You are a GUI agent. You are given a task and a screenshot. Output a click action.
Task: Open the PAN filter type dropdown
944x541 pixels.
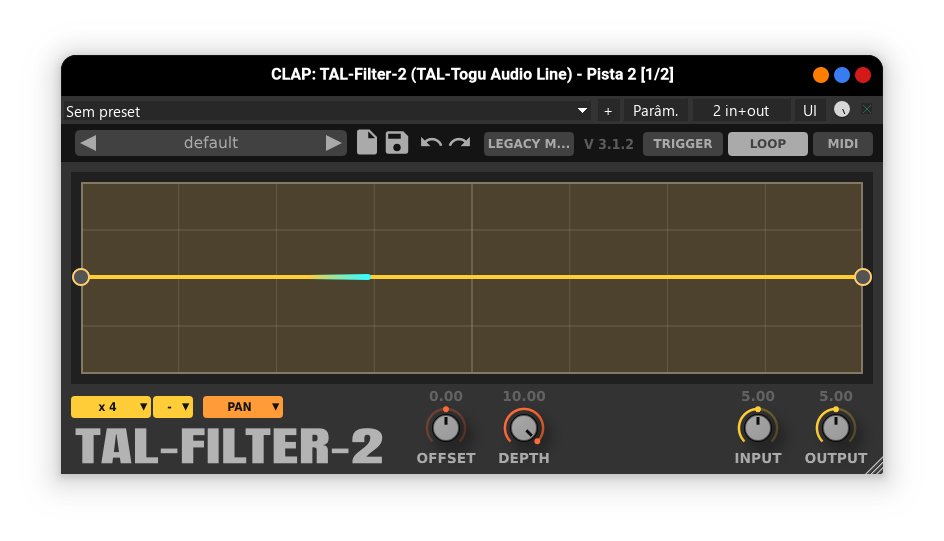(x=243, y=407)
